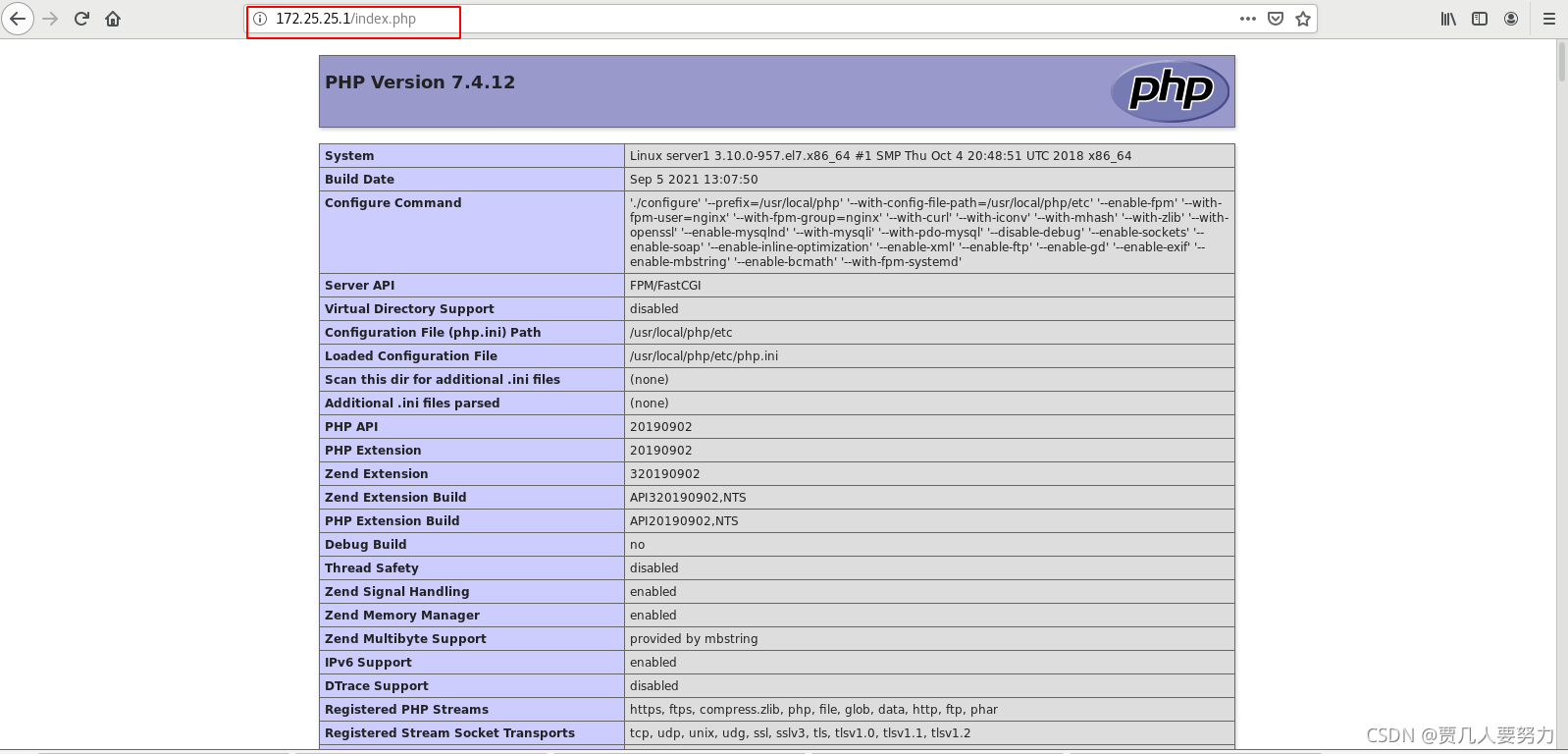Screen dimensions: 1568x754
Task: Select the 'Loaded Configuration File' label
Action: (411, 356)
